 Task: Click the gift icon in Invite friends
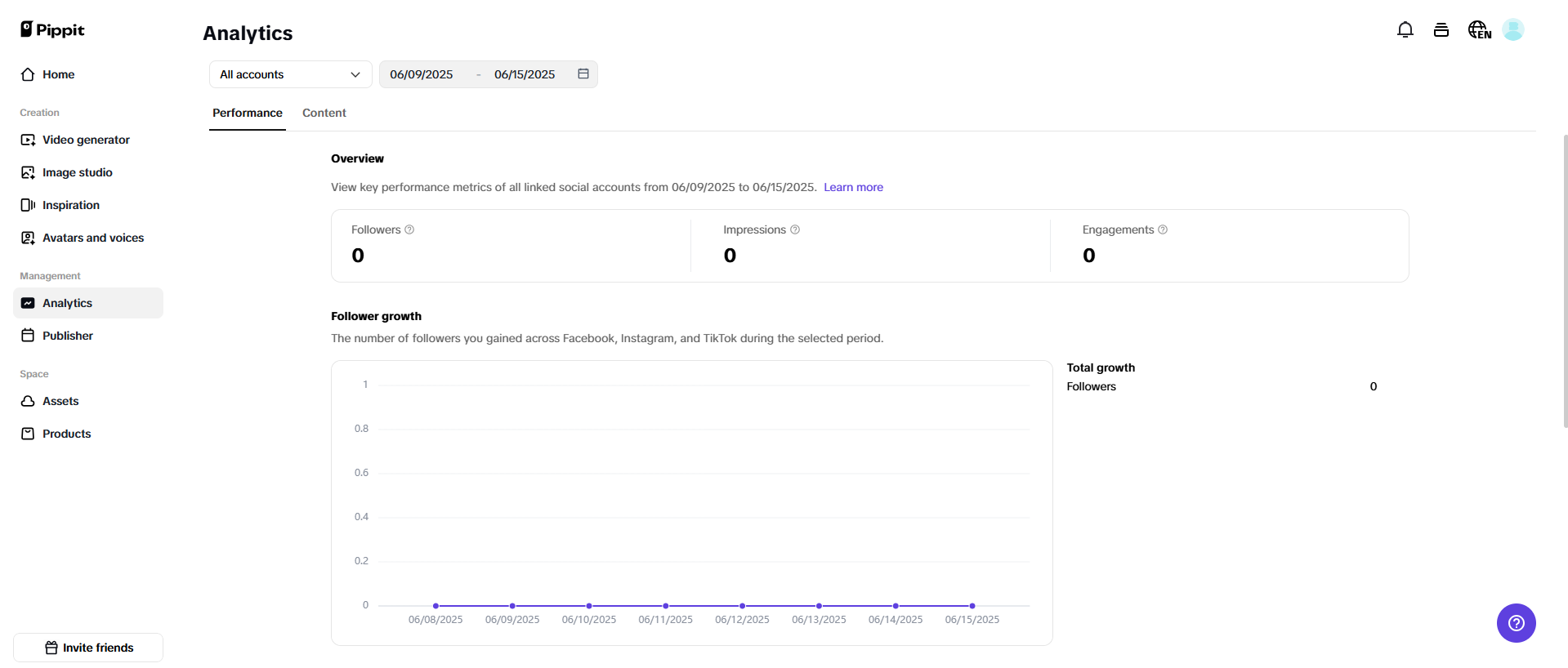tap(51, 648)
